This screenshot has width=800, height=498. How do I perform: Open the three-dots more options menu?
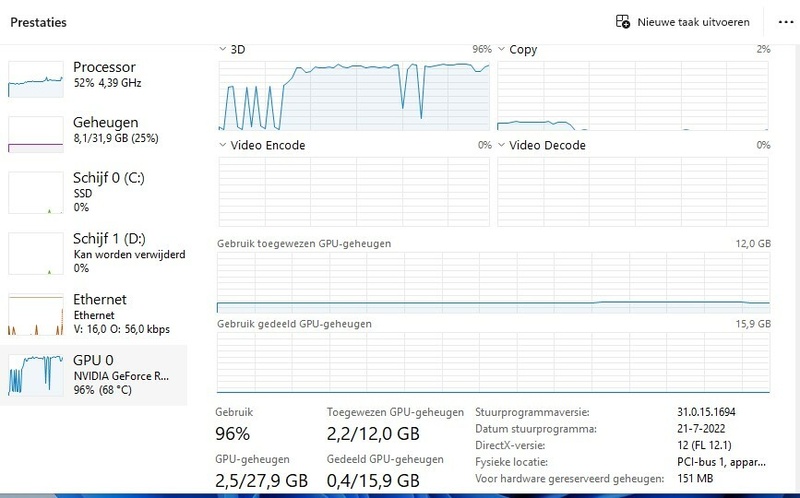tap(786, 22)
